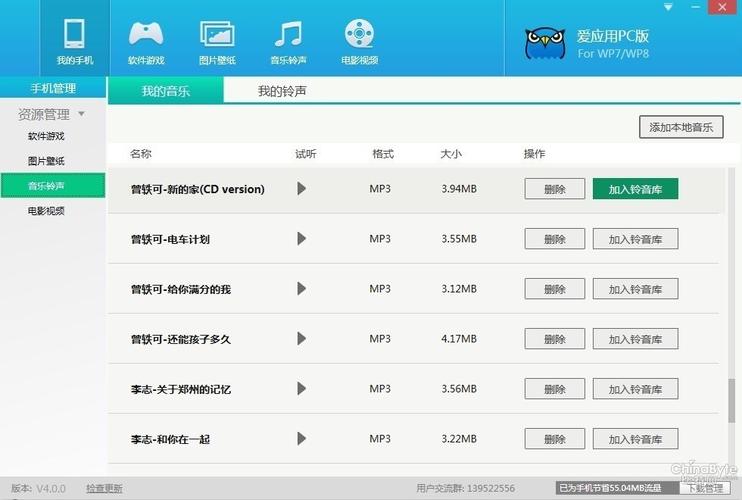Viewport: 742px width, 500px height.
Task: Select 音乐铃声 in the sidebar
Action: [53, 185]
